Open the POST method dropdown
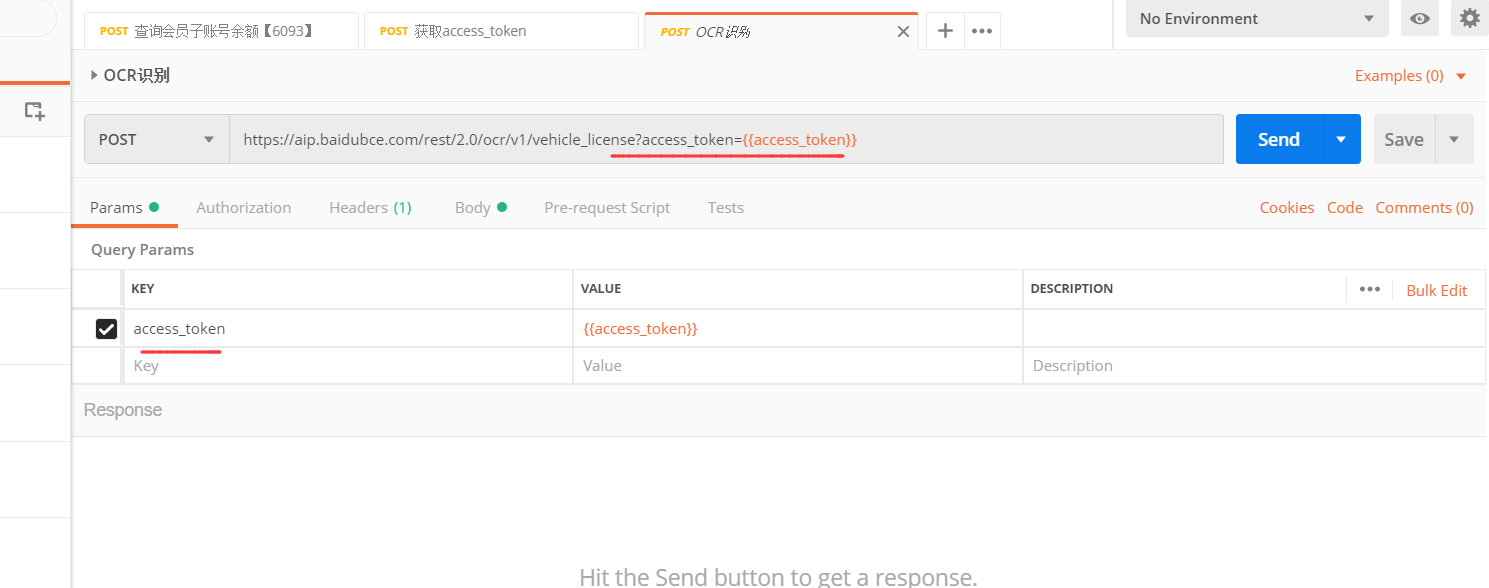 pyautogui.click(x=157, y=139)
